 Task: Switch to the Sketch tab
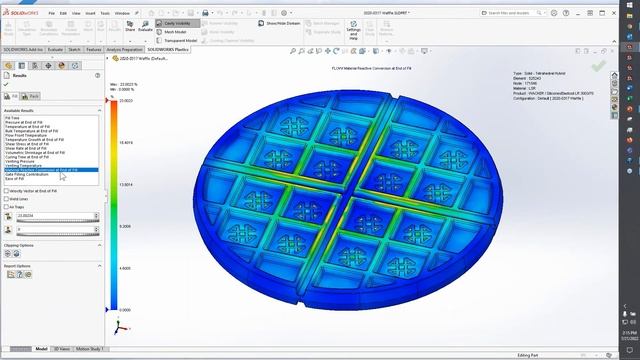[74, 49]
